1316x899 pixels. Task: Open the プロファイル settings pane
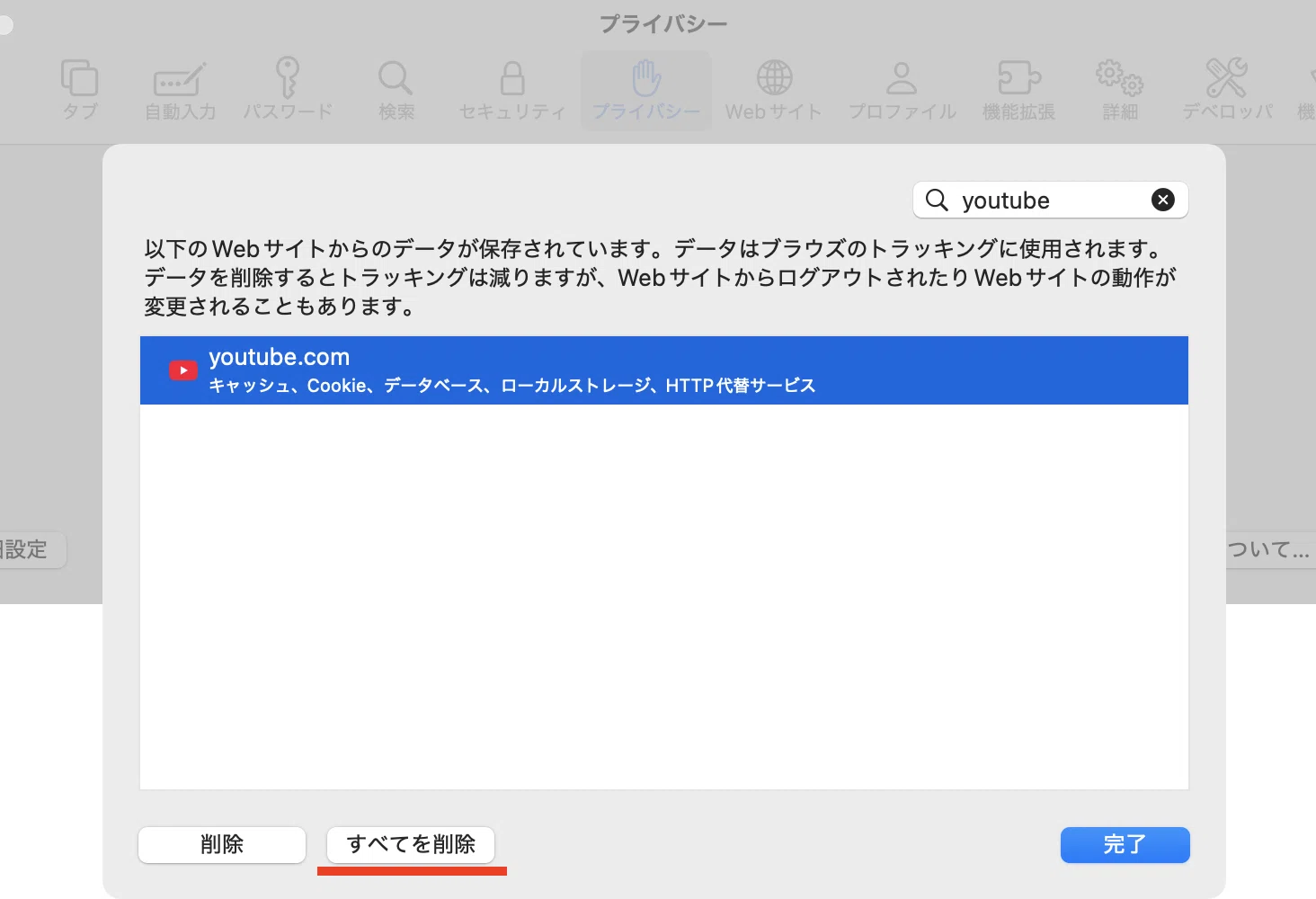(903, 90)
